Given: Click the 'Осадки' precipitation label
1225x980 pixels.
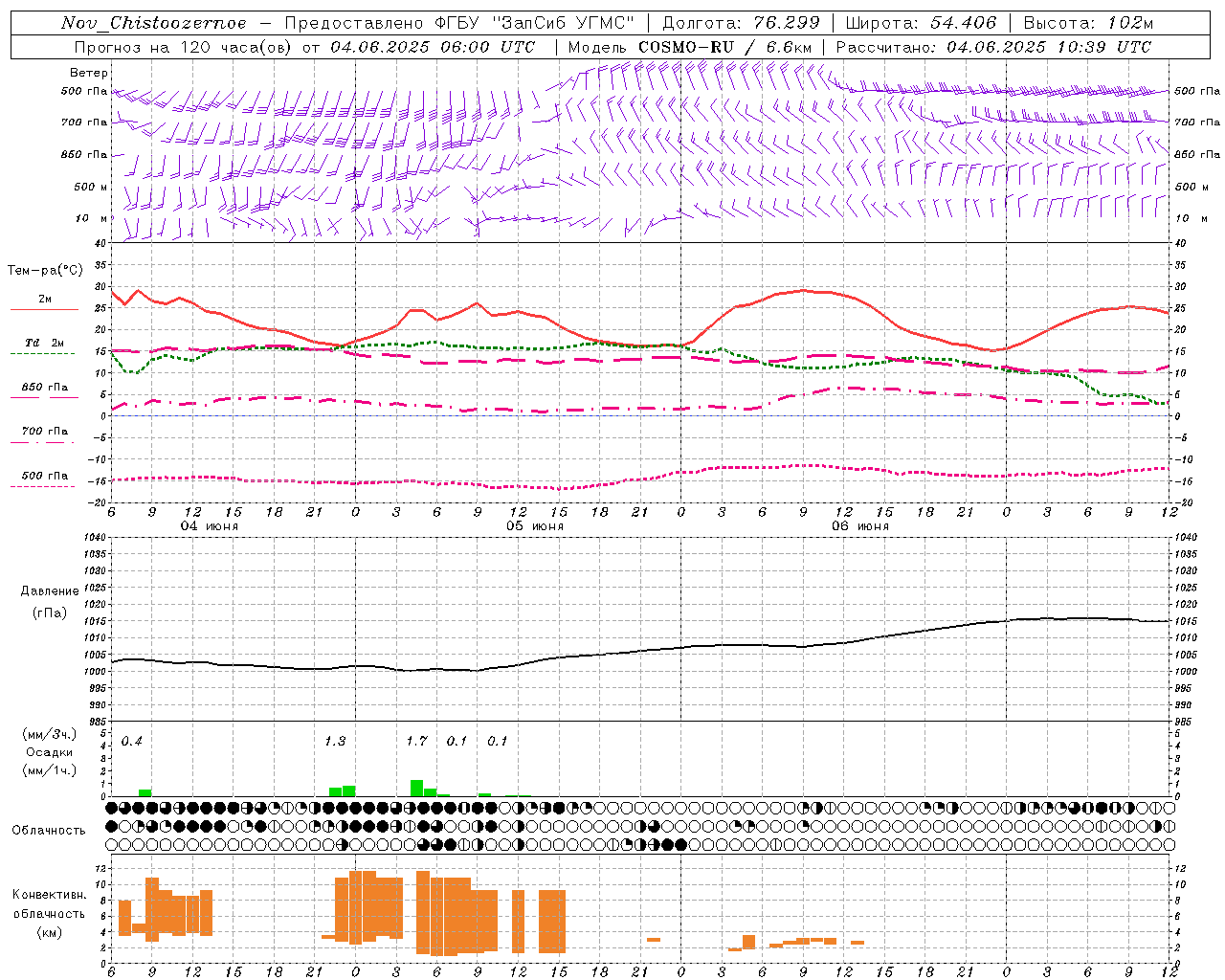Looking at the screenshot, I should pos(50,752).
